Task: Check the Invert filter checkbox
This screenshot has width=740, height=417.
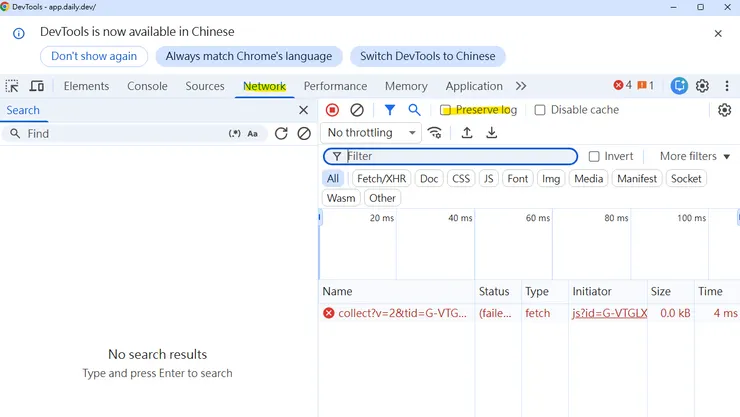Action: coord(594,156)
